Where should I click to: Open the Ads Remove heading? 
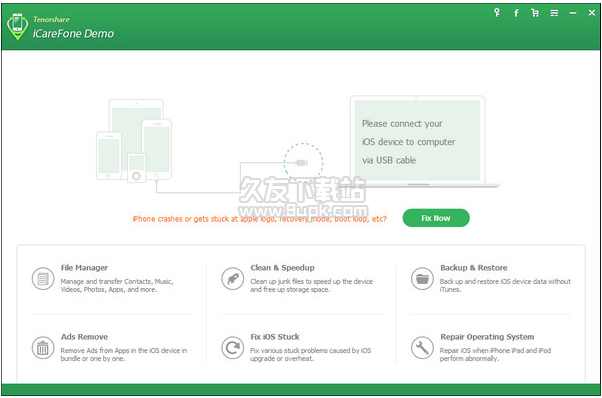(x=84, y=337)
